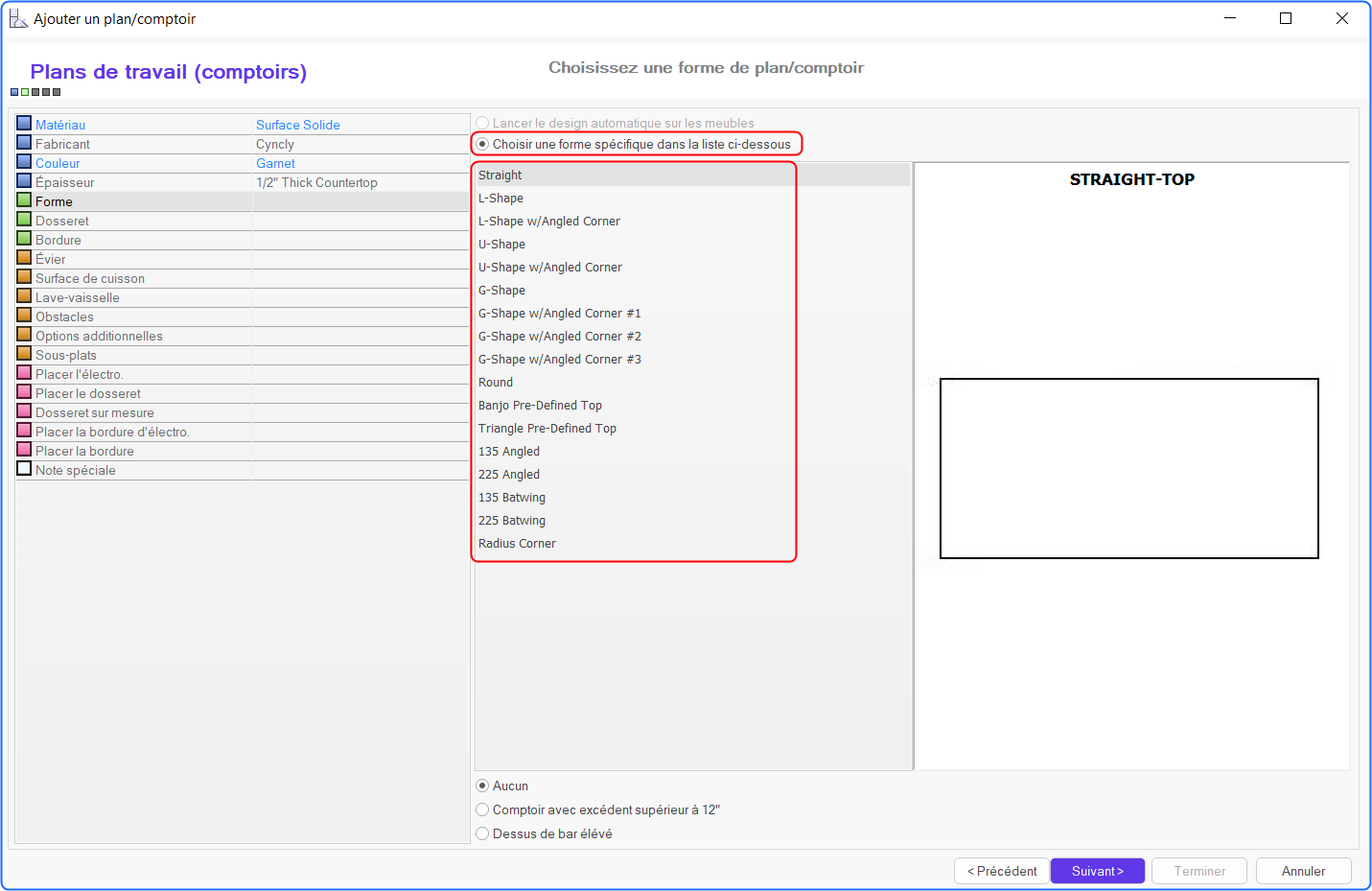Choose 'L-Shape w/Angled Corner' form
This screenshot has width=1372, height=891.
click(692, 221)
